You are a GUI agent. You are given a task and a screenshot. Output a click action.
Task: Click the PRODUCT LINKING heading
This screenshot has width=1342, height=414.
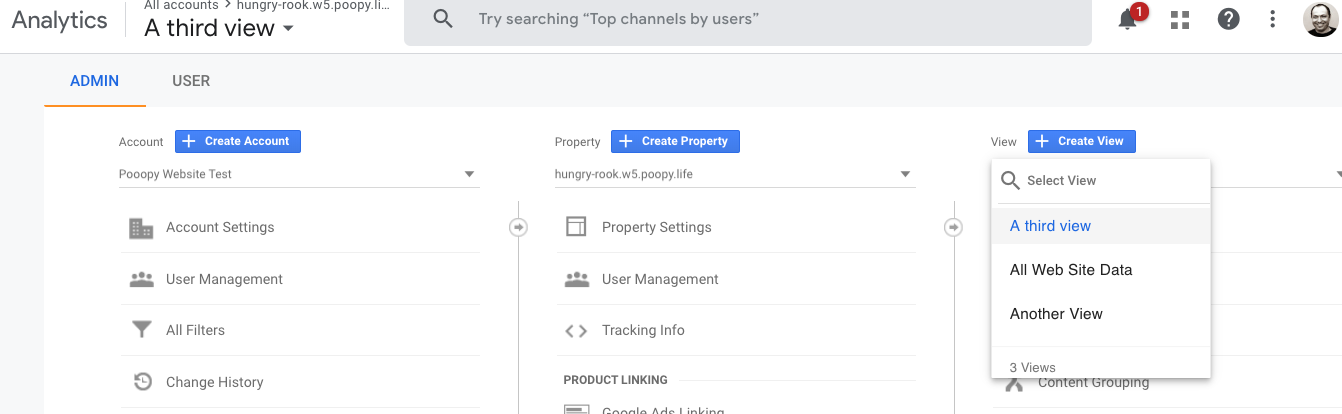tap(615, 380)
